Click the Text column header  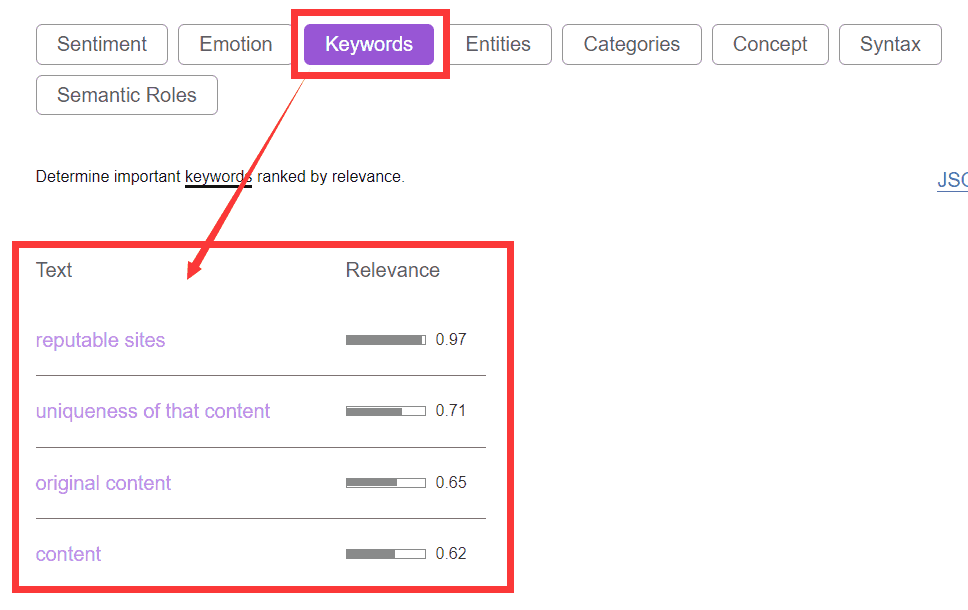pyautogui.click(x=54, y=270)
